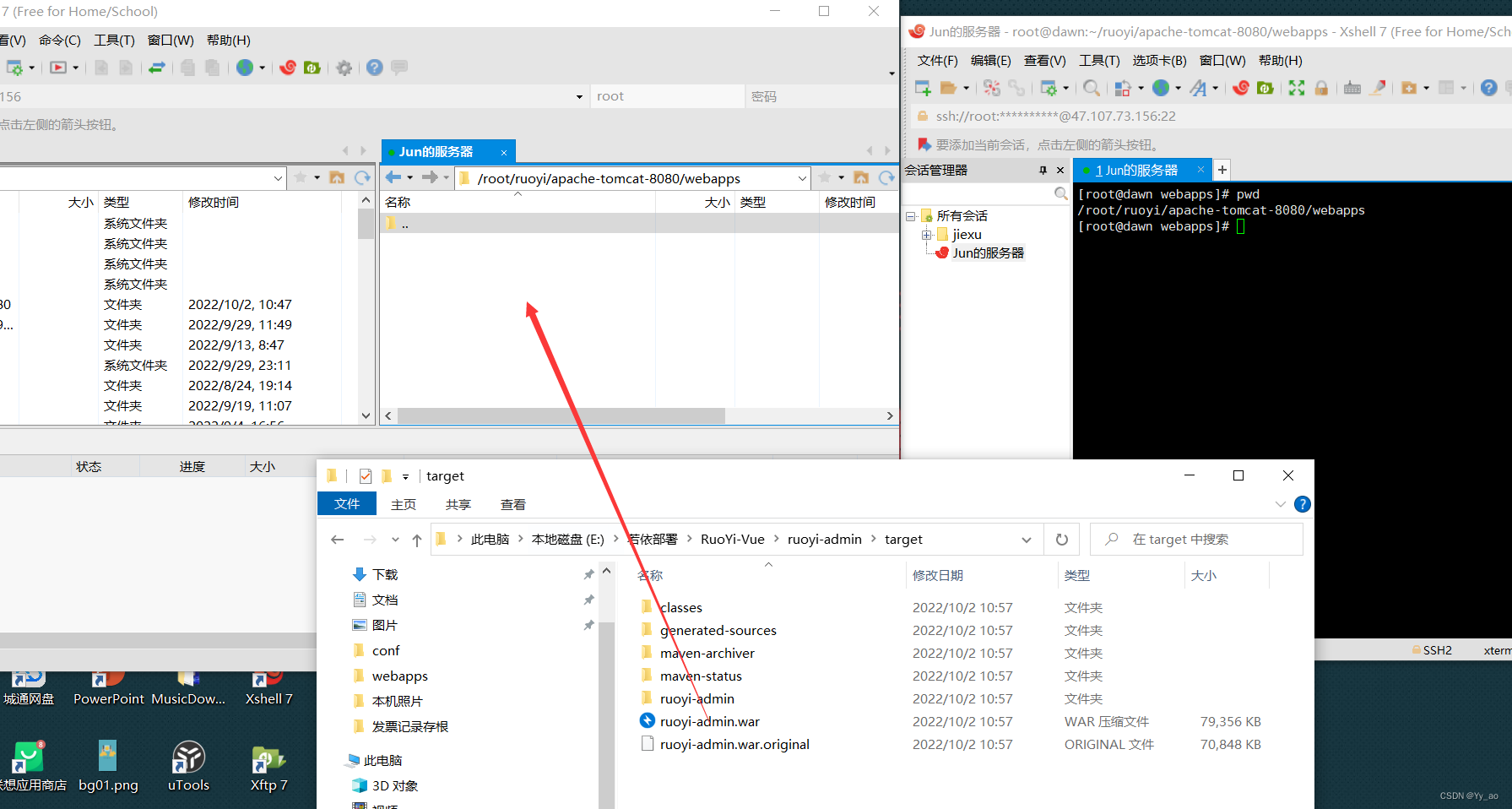The width and height of the screenshot is (1512, 809).
Task: Click the globe icon in Xftp toolbar
Action: pyautogui.click(x=245, y=68)
